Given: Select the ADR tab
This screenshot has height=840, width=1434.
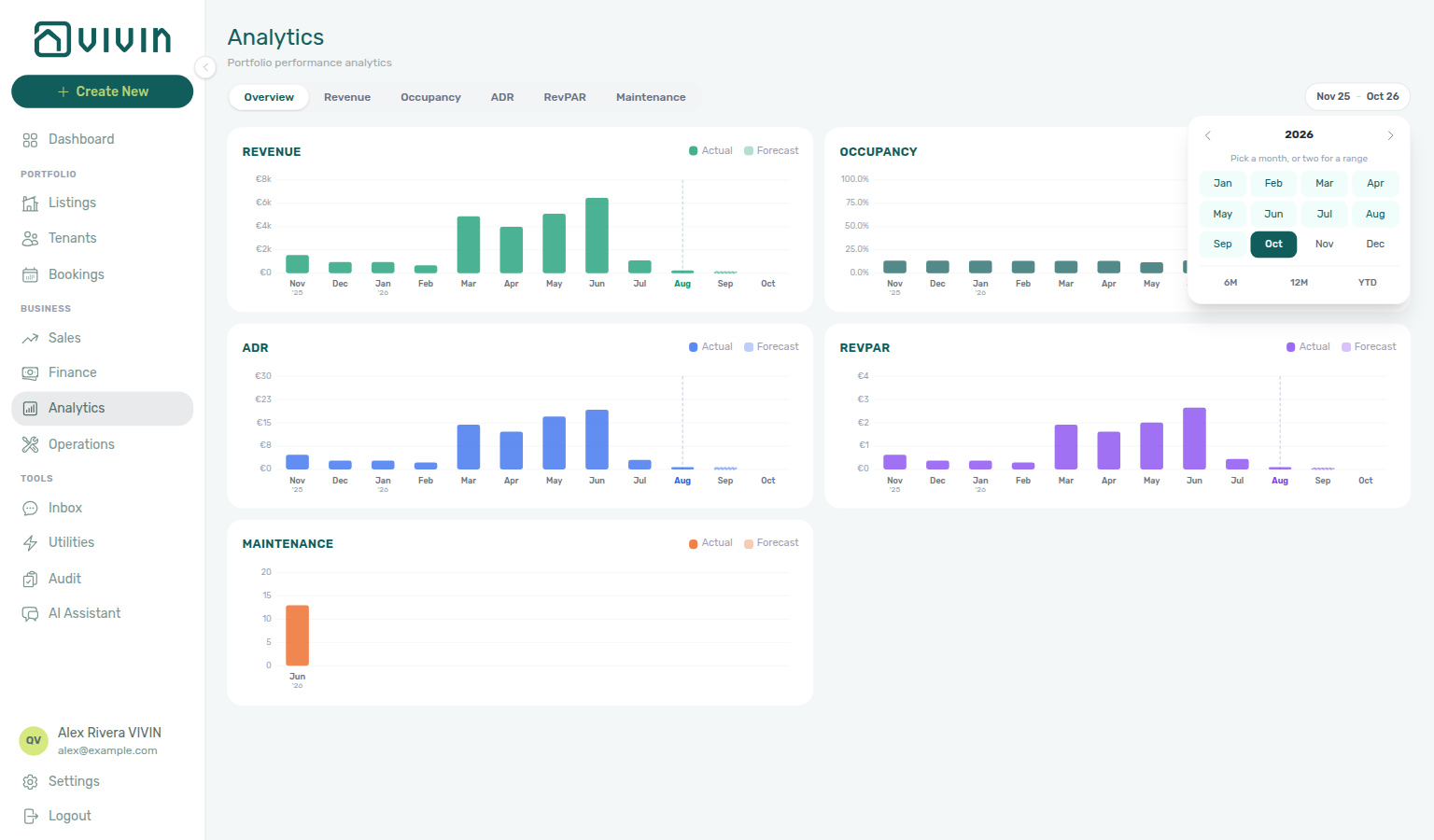Looking at the screenshot, I should coord(502,97).
